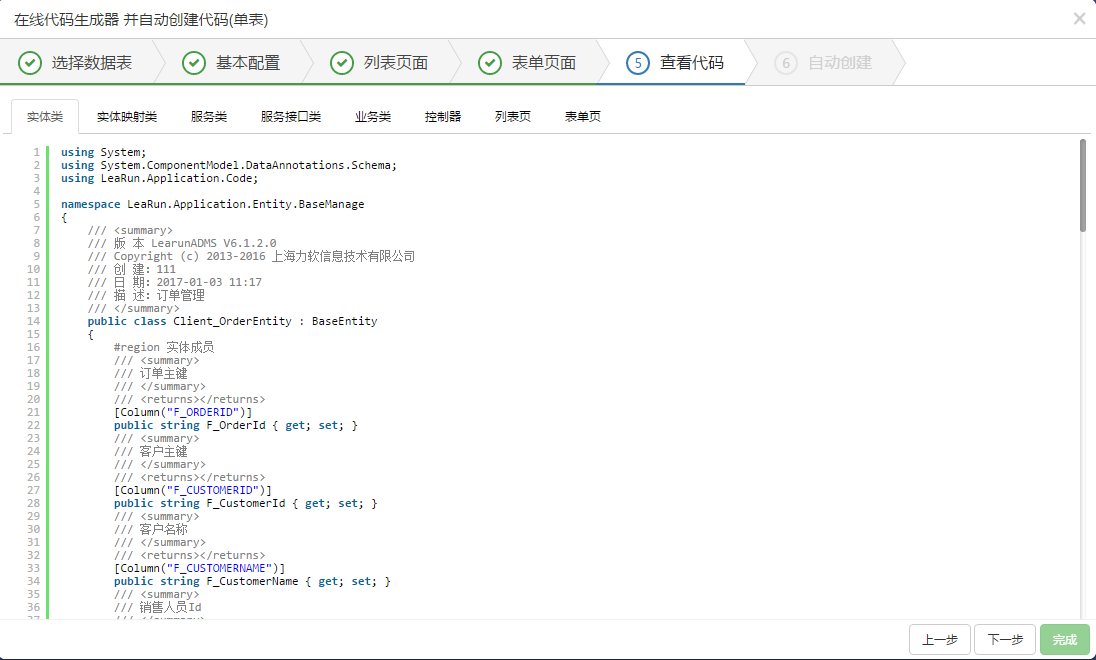Click the comment '描 述: 订单管理'
This screenshot has height=660, width=1096.
(x=146, y=295)
